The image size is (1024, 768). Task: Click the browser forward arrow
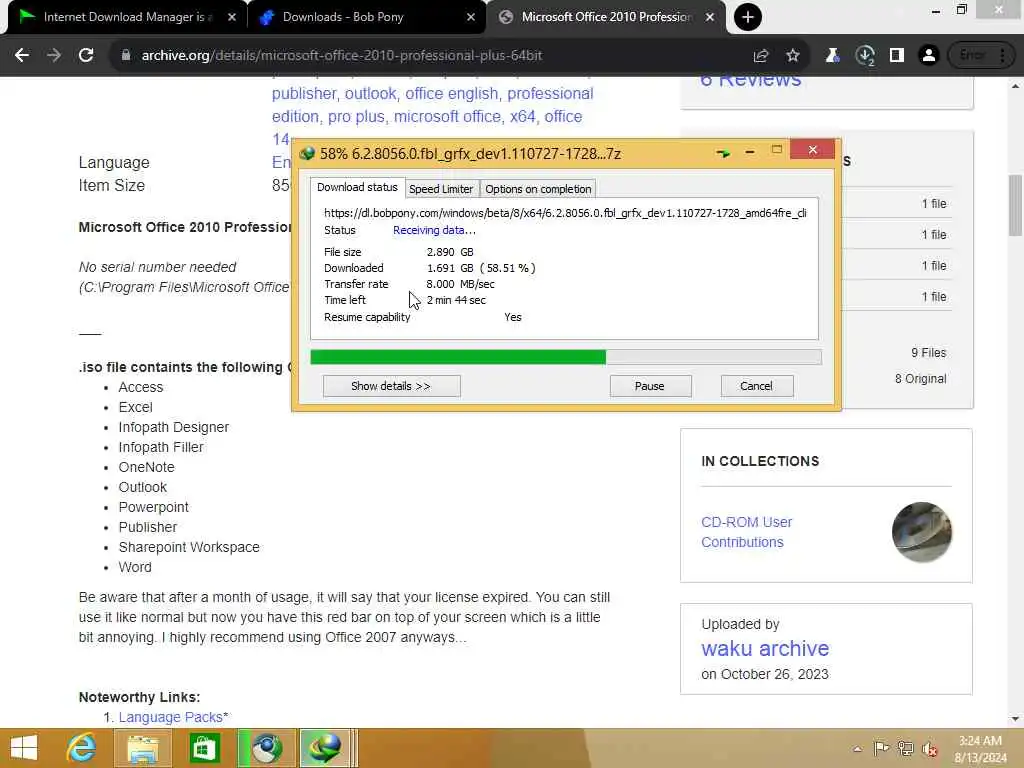pos(54,56)
